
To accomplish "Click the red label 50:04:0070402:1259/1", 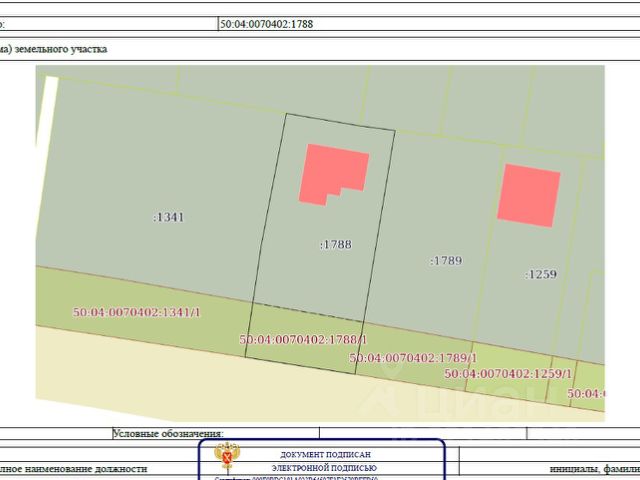I will [x=508, y=373].
